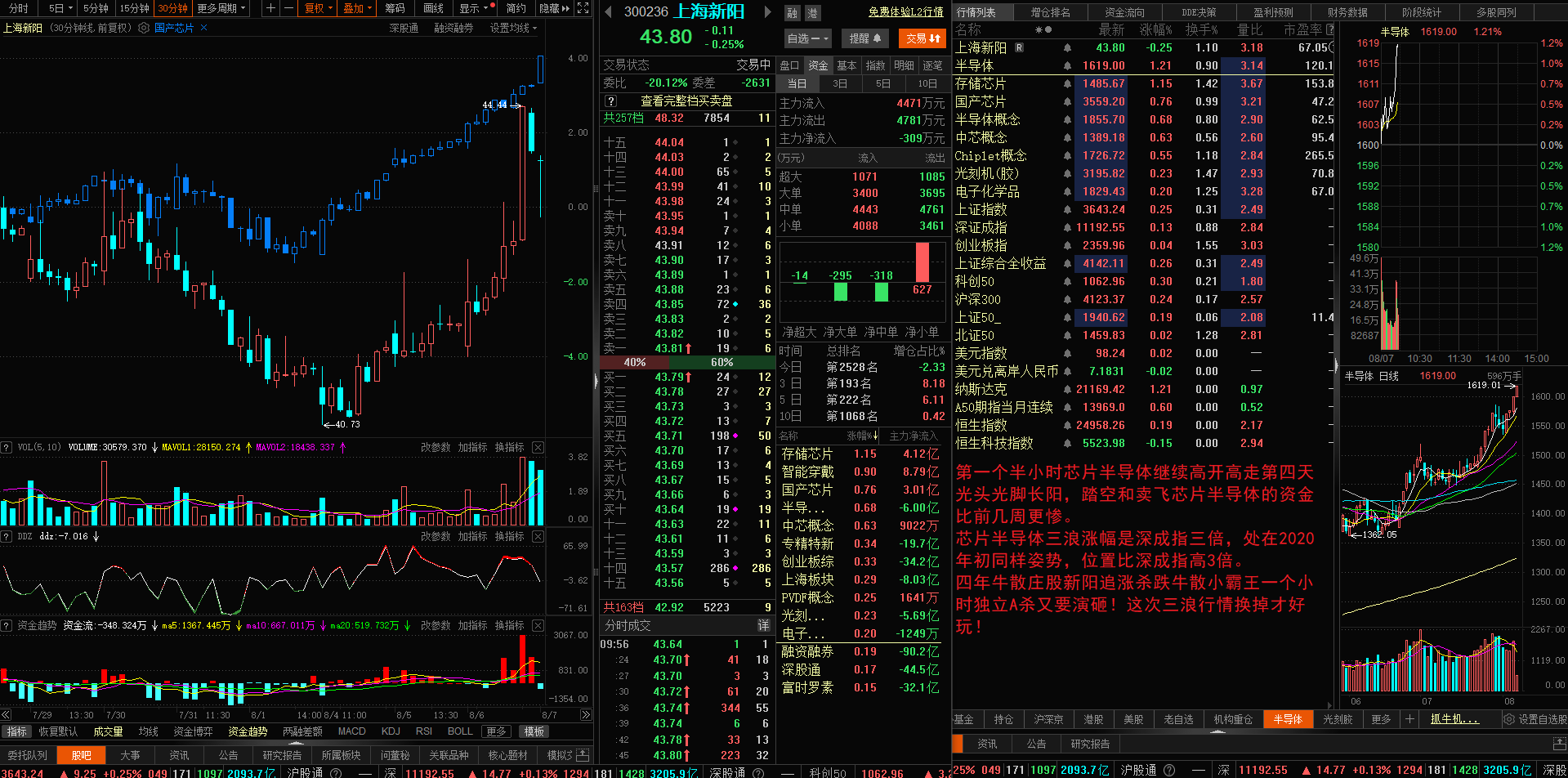Screen dimensions: 1568x778
Task: Open the 研究报告 tab next to 股吧
Action: pos(283,755)
